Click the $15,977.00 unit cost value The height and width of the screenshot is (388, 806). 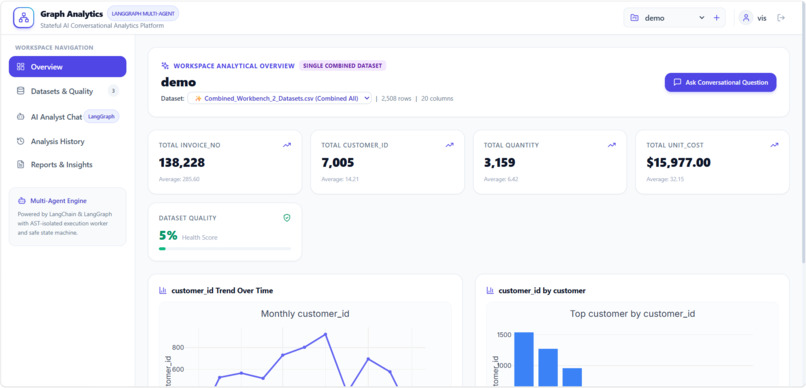(679, 163)
